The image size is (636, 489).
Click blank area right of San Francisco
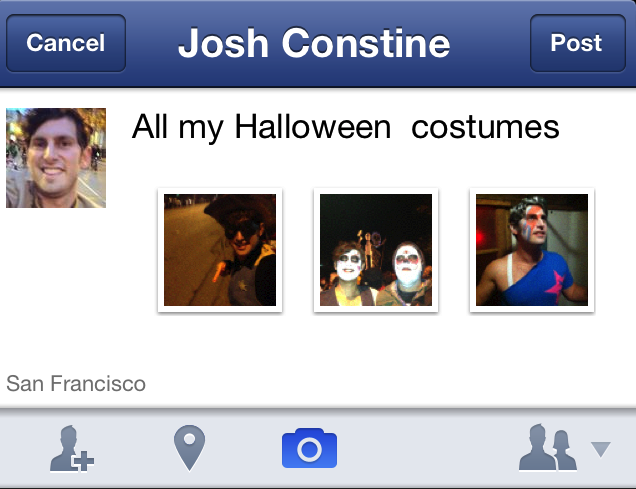pos(400,383)
